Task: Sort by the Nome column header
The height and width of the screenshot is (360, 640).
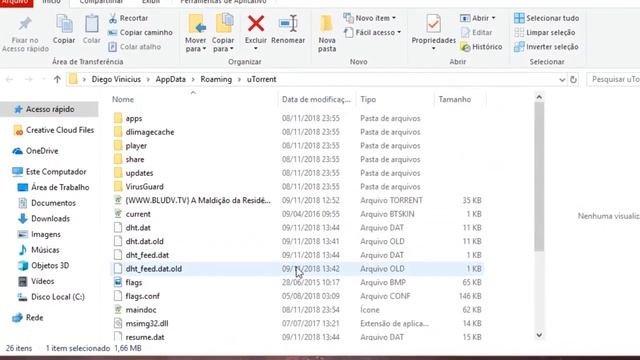Action: point(123,99)
